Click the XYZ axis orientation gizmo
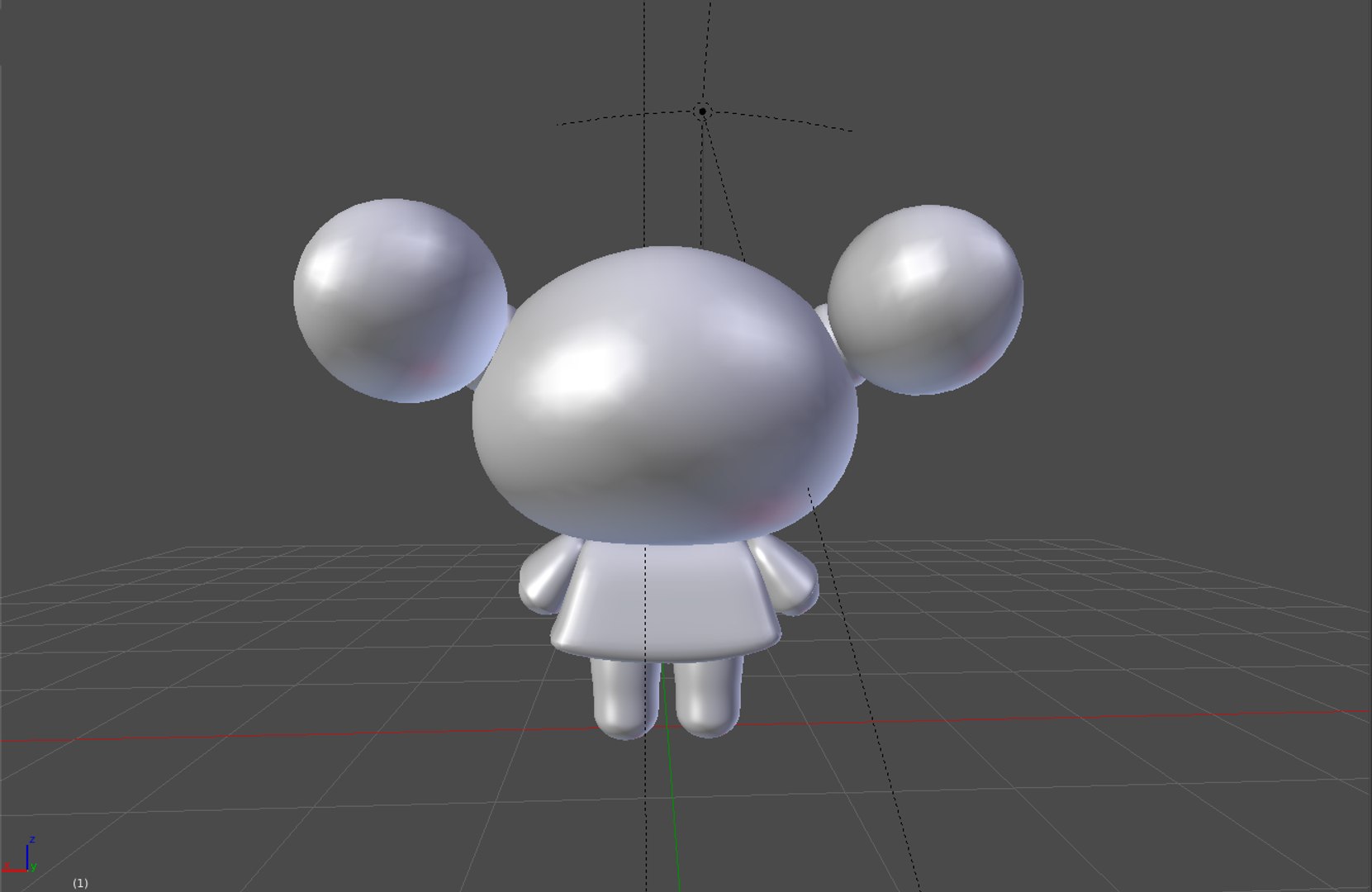This screenshot has height=892, width=1372. point(21,856)
